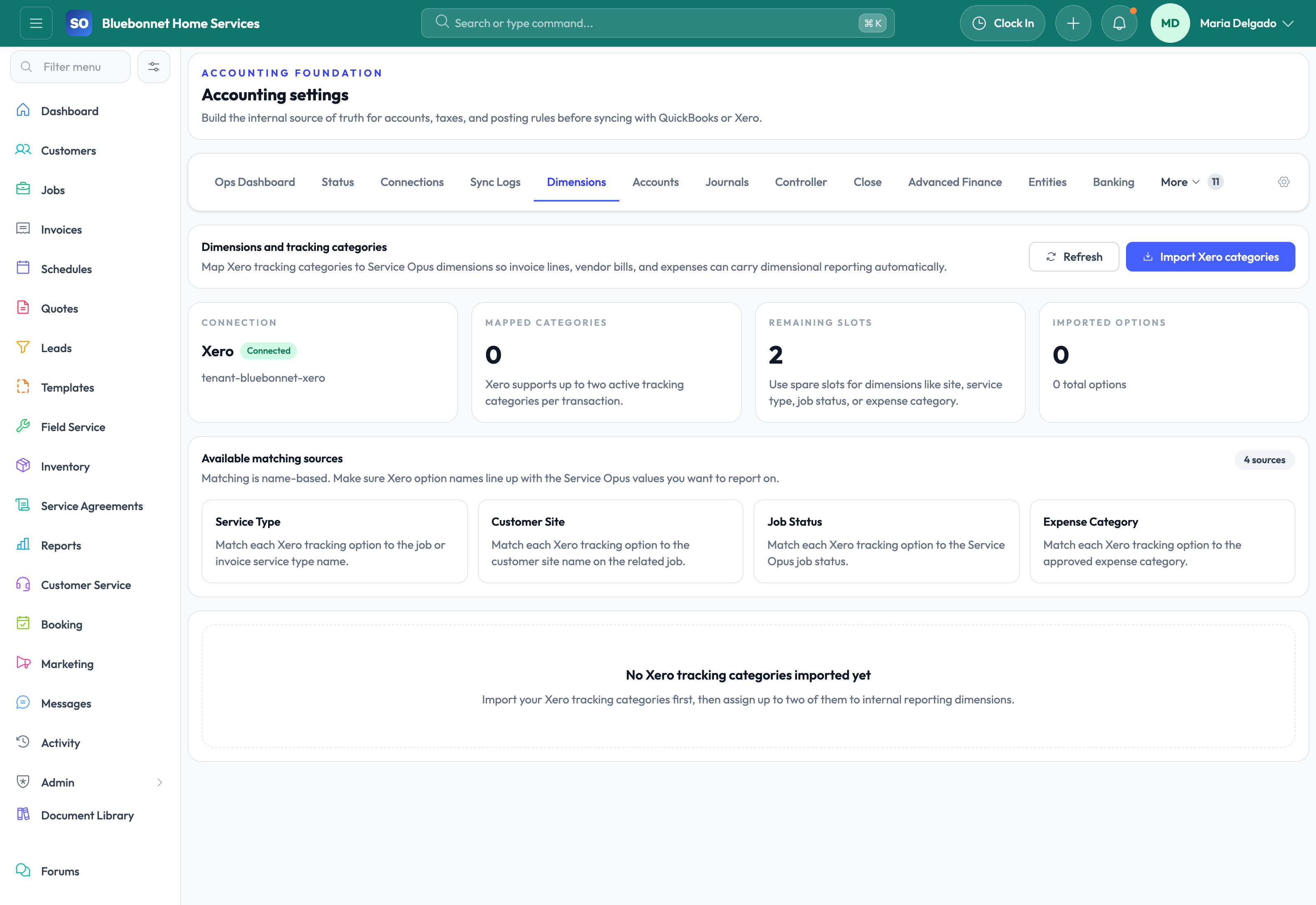Open the More tabs dropdown

pos(1180,182)
